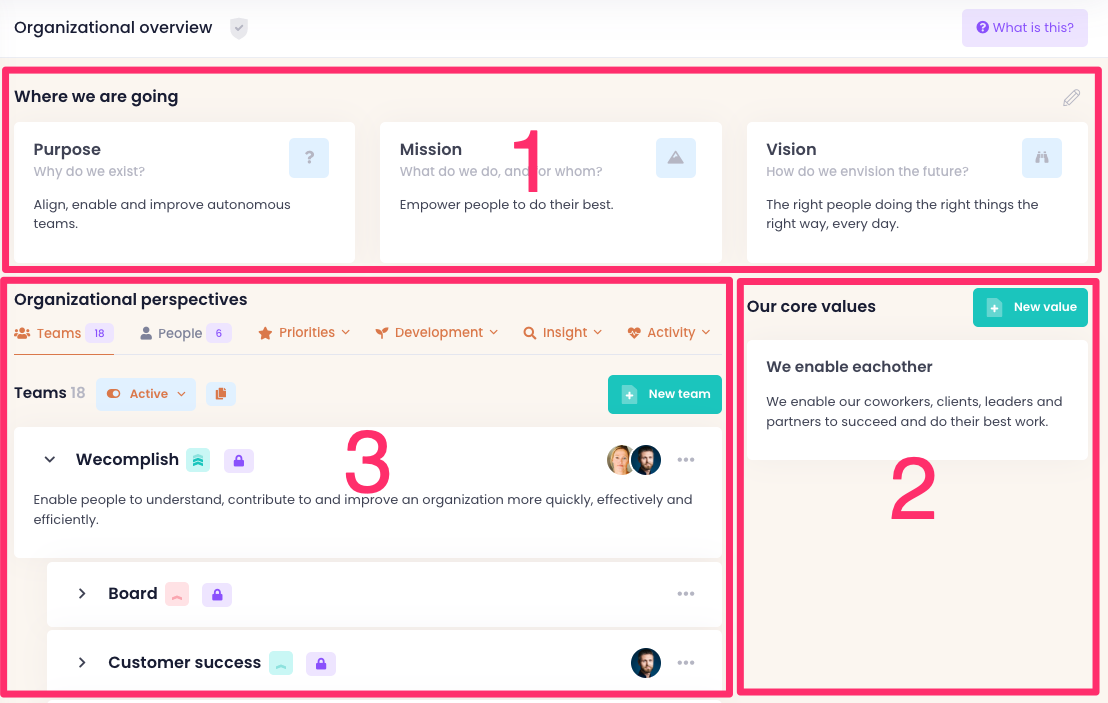Open the We enable eachother value card
The height and width of the screenshot is (703, 1108).
tap(916, 399)
